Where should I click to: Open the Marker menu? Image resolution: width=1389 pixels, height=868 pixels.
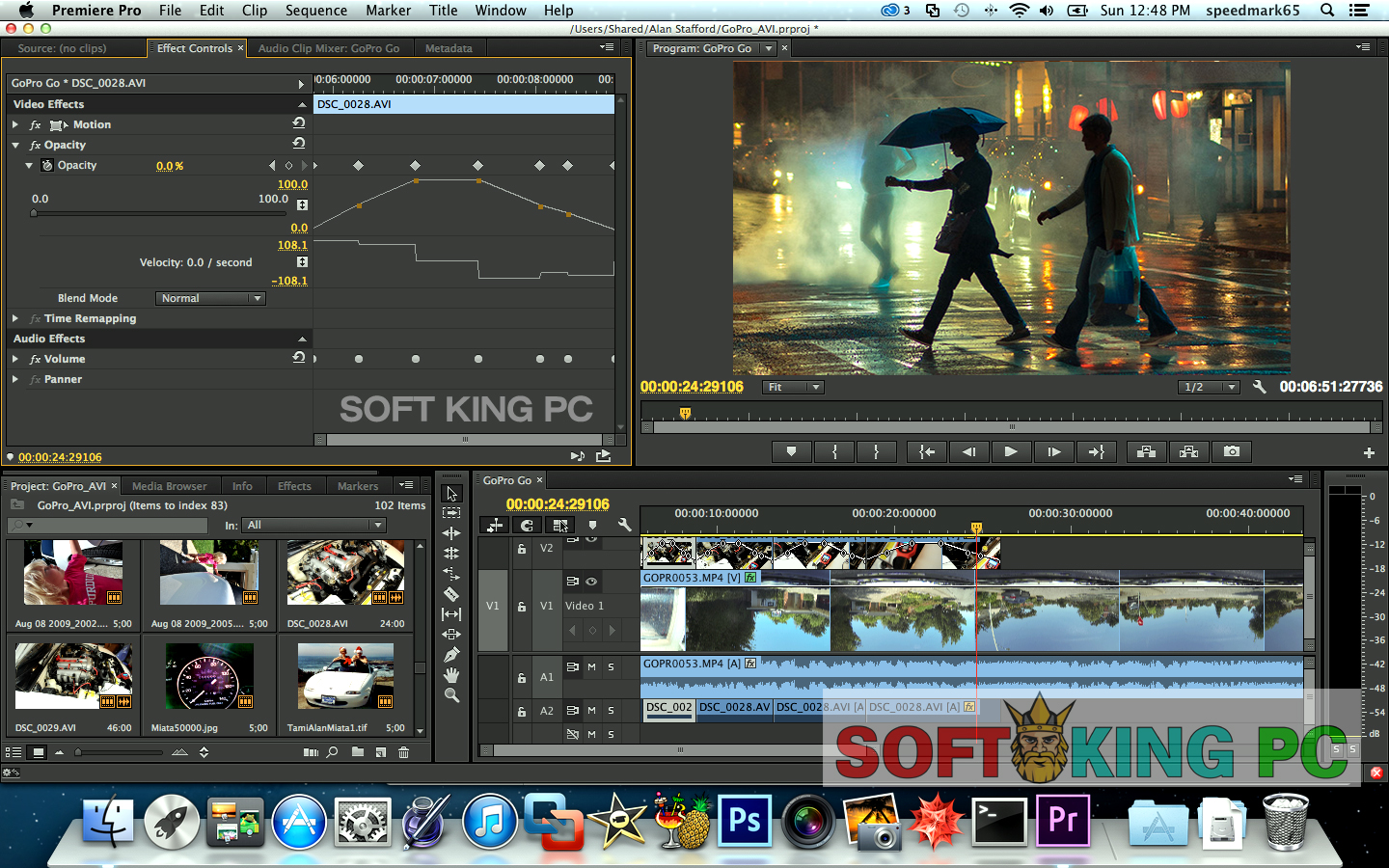389,10
